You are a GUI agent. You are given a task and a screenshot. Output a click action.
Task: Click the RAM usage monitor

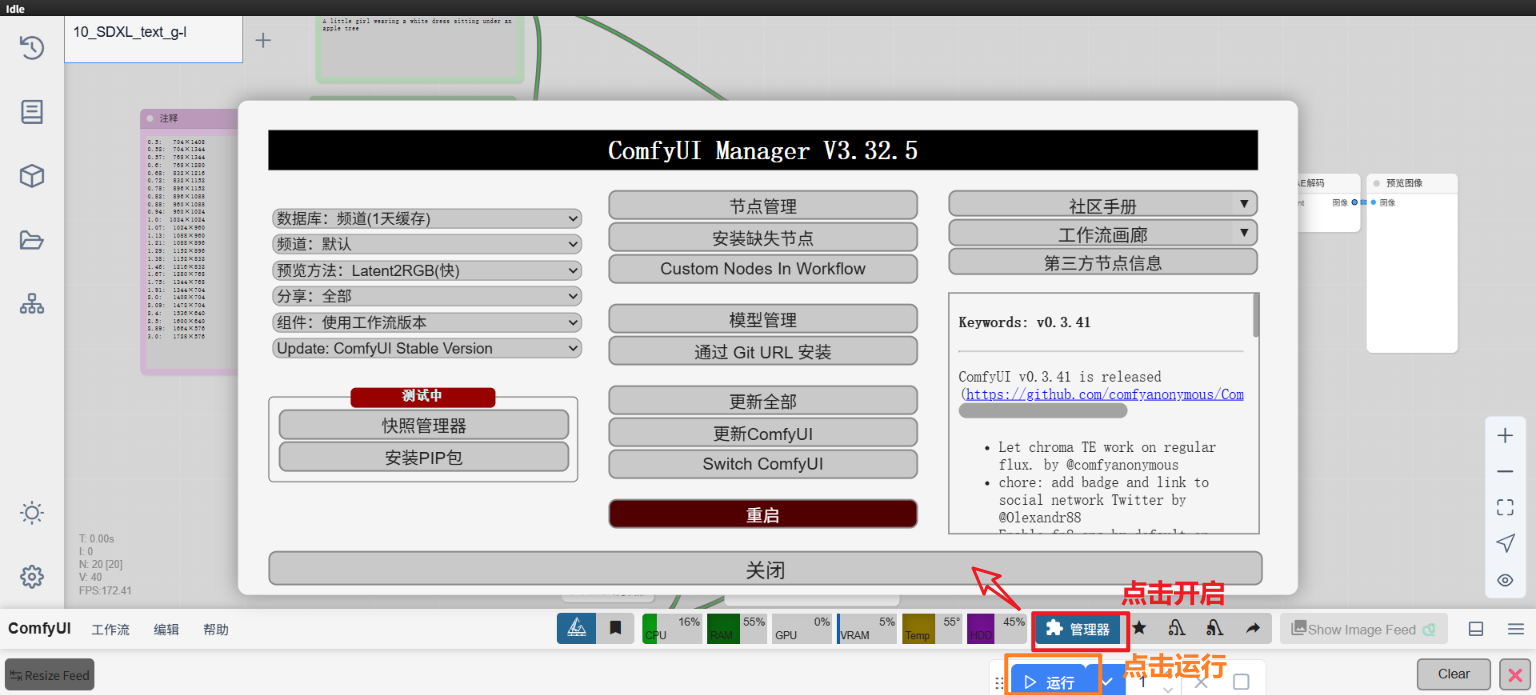736,628
